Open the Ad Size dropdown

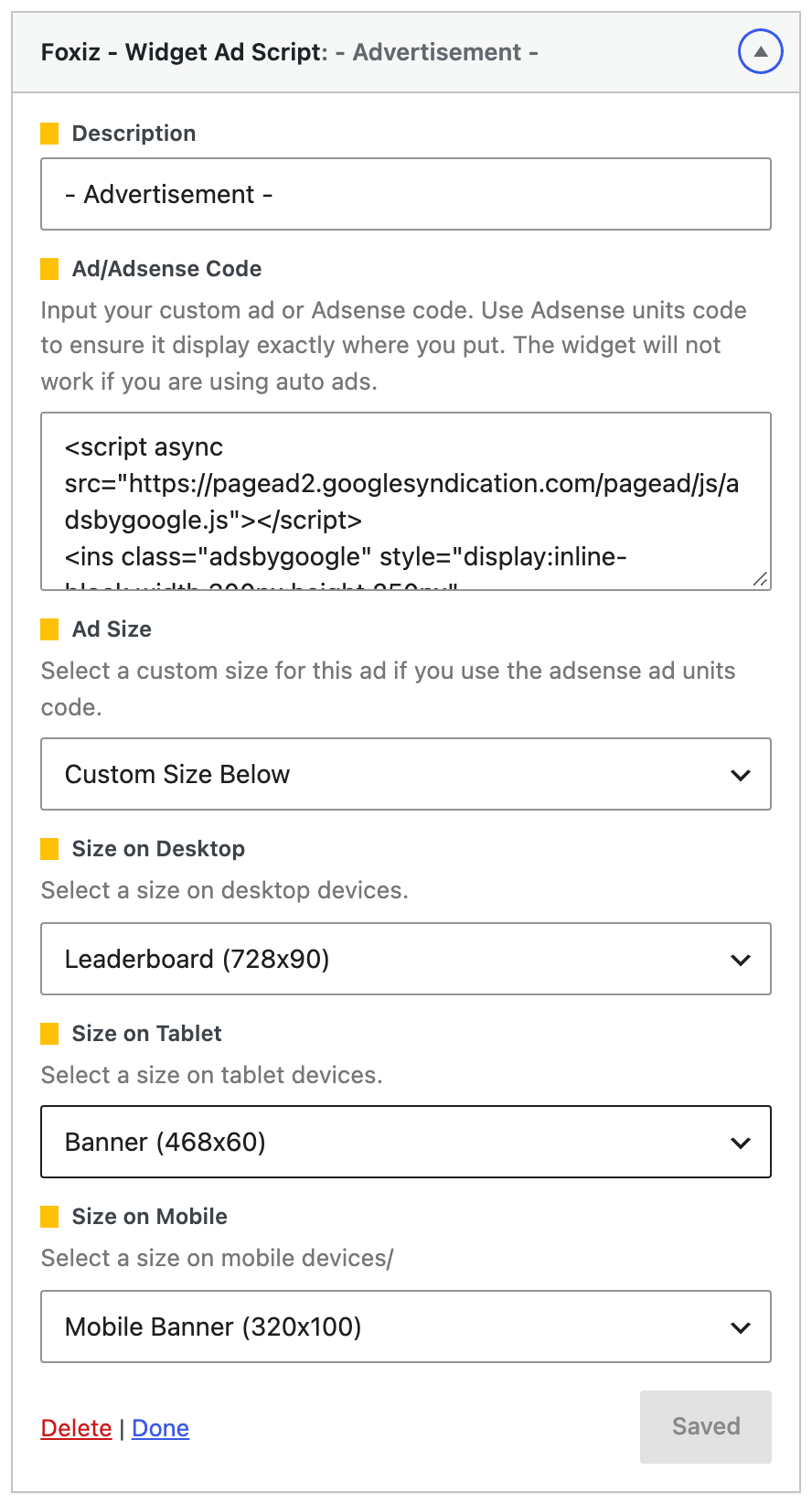(x=406, y=774)
